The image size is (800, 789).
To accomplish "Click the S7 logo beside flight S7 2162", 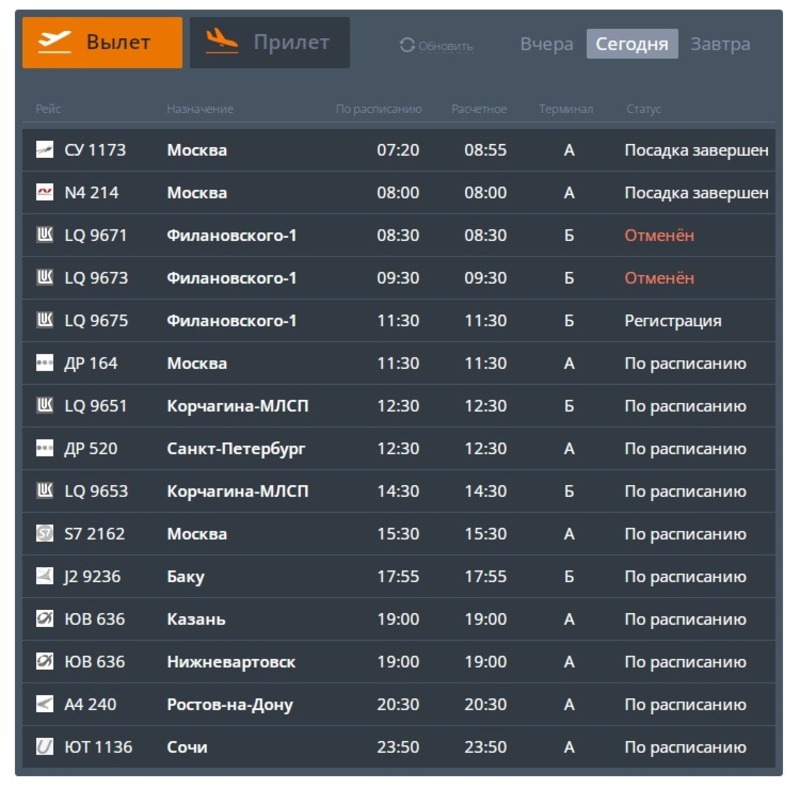I will [x=44, y=534].
